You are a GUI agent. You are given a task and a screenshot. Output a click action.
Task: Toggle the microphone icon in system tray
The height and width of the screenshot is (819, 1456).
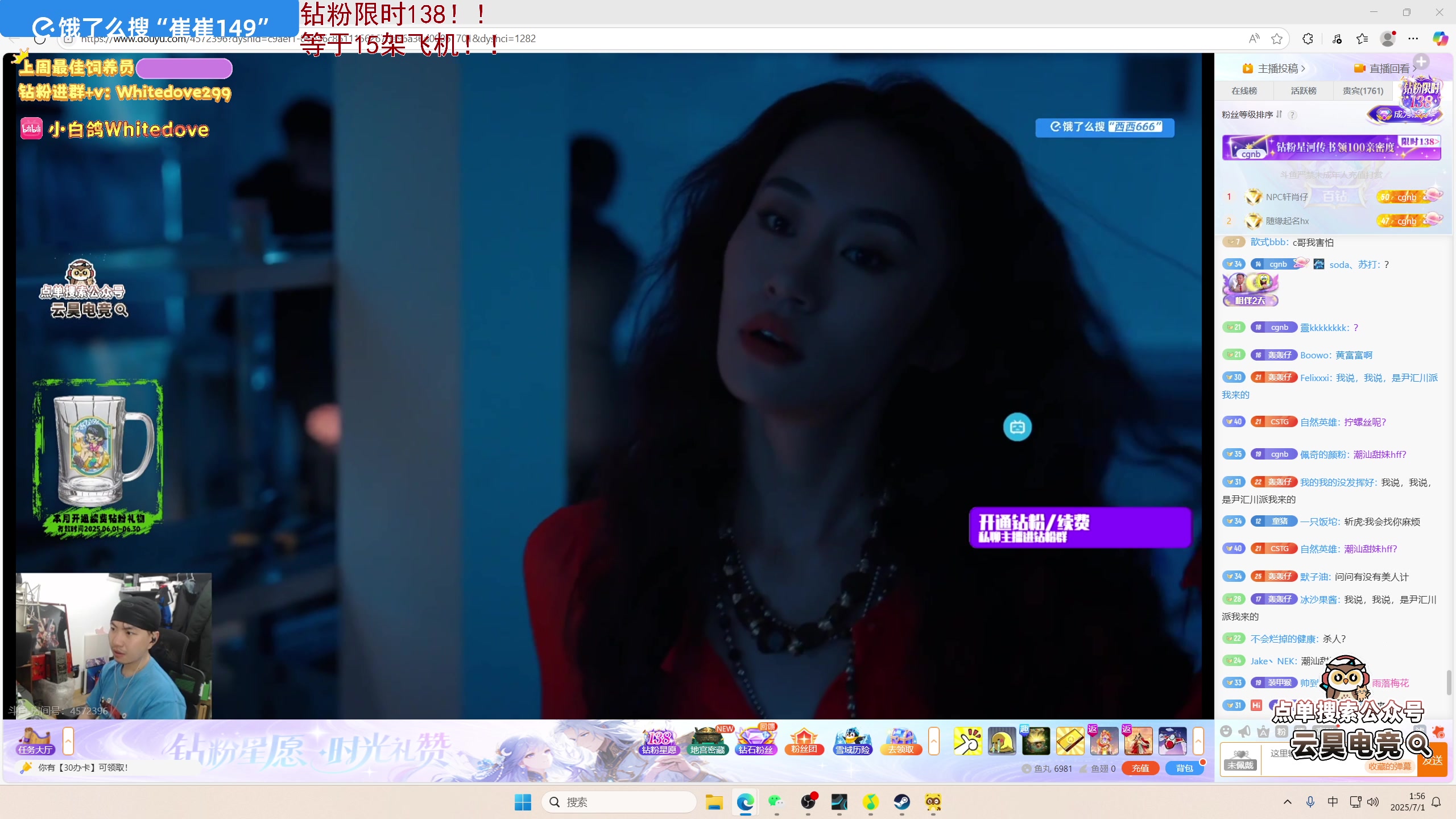[1310, 802]
